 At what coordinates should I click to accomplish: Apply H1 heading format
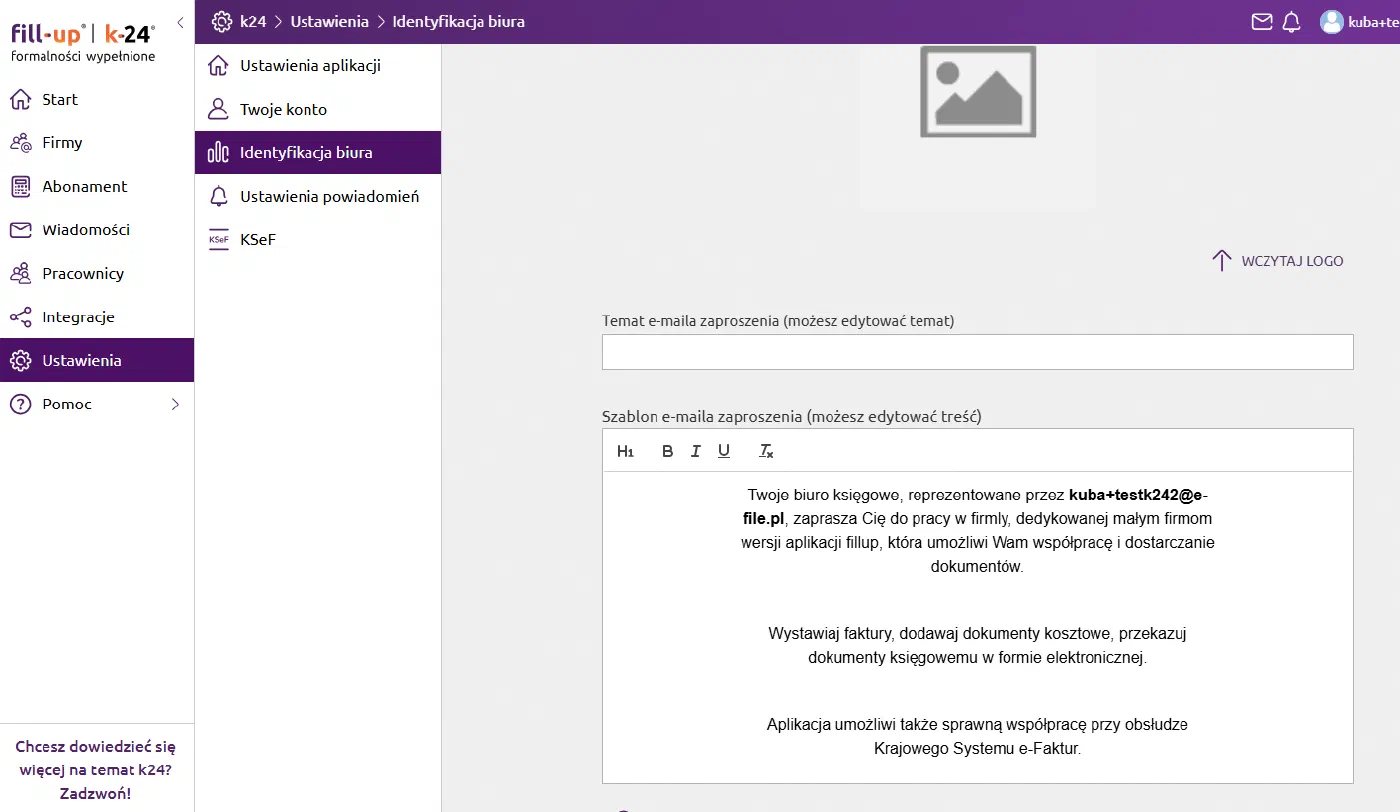625,451
